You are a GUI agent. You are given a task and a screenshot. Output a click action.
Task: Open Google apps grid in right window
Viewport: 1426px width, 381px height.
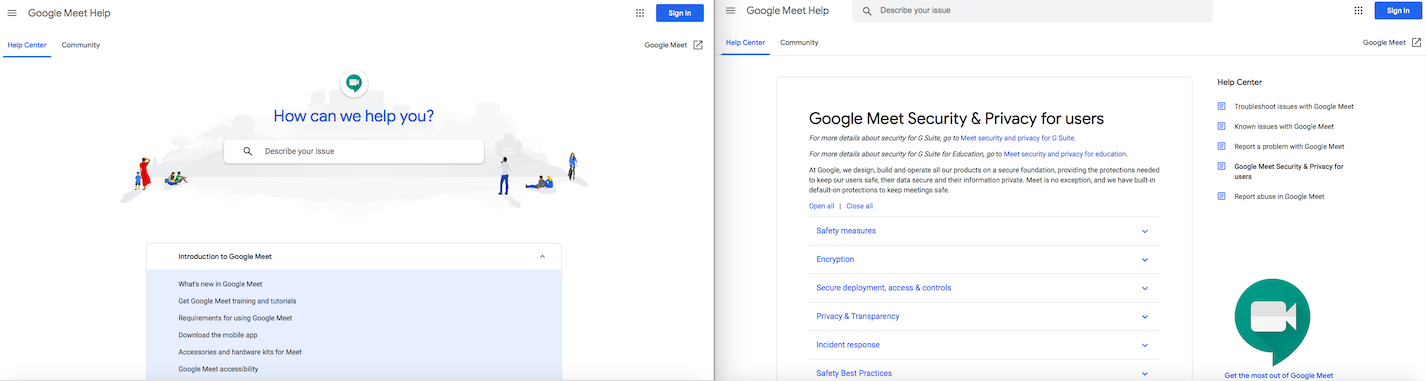coord(1358,11)
